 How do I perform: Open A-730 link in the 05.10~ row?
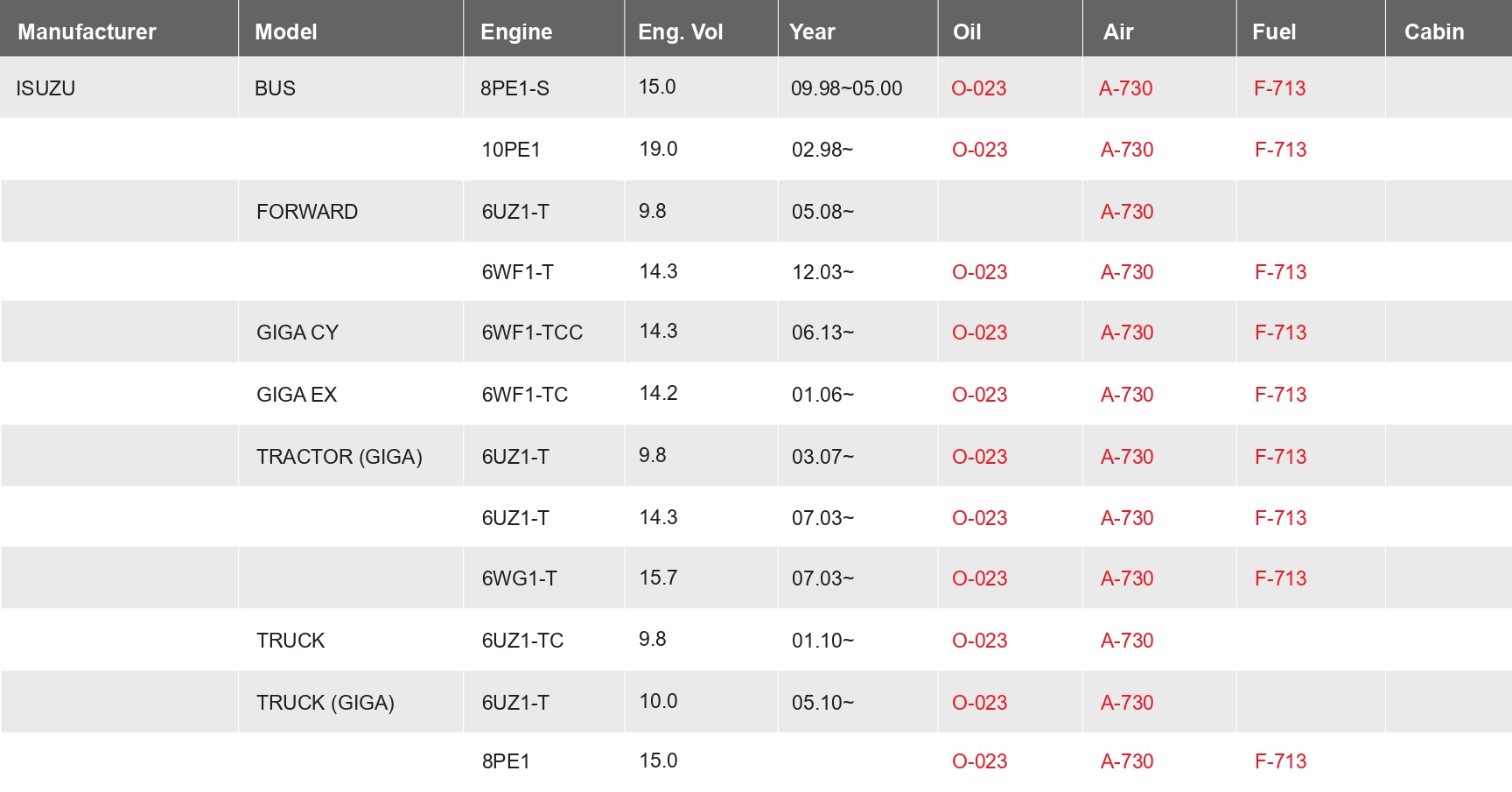tap(1126, 703)
